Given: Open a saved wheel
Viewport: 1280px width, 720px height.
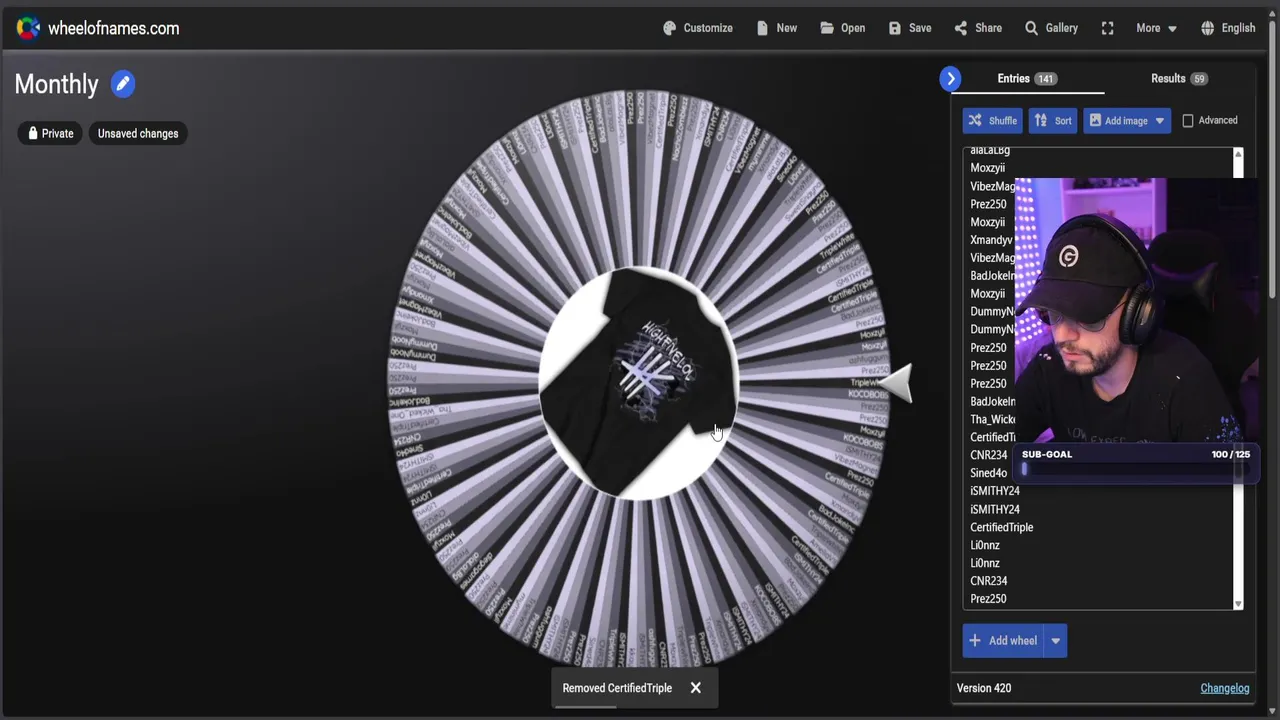Looking at the screenshot, I should [843, 28].
